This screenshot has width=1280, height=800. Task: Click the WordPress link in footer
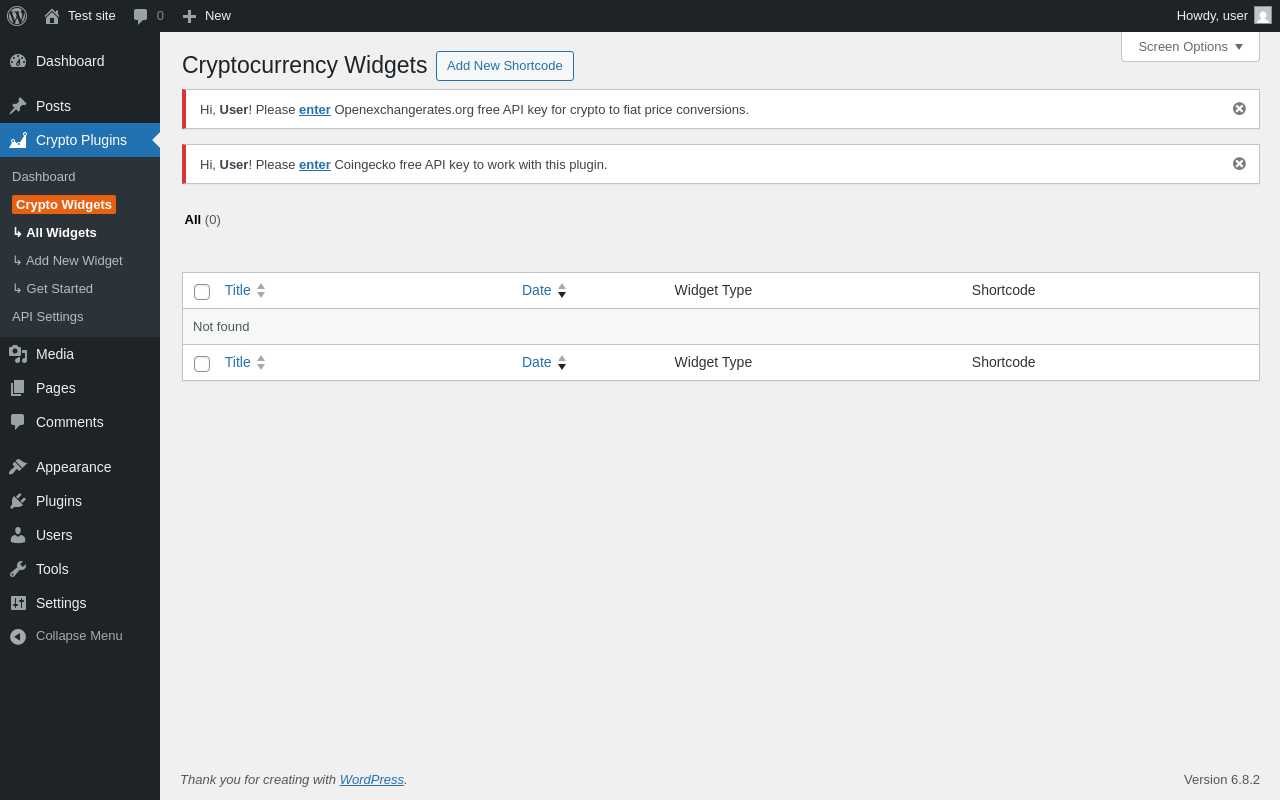tap(372, 780)
